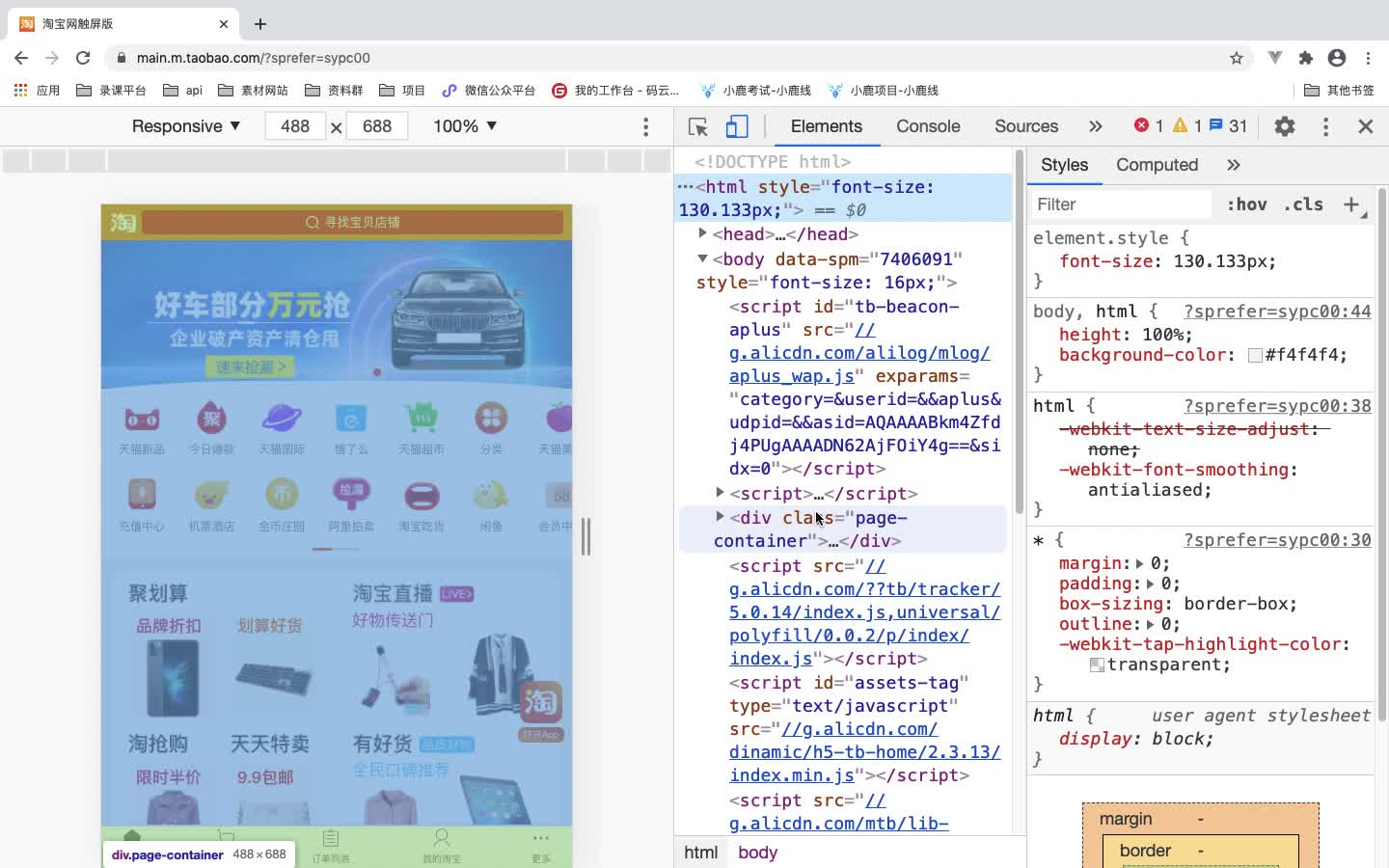Screen dimensions: 1389x868
Task: Open the 微信公众平台 bookmark
Action: [488, 91]
